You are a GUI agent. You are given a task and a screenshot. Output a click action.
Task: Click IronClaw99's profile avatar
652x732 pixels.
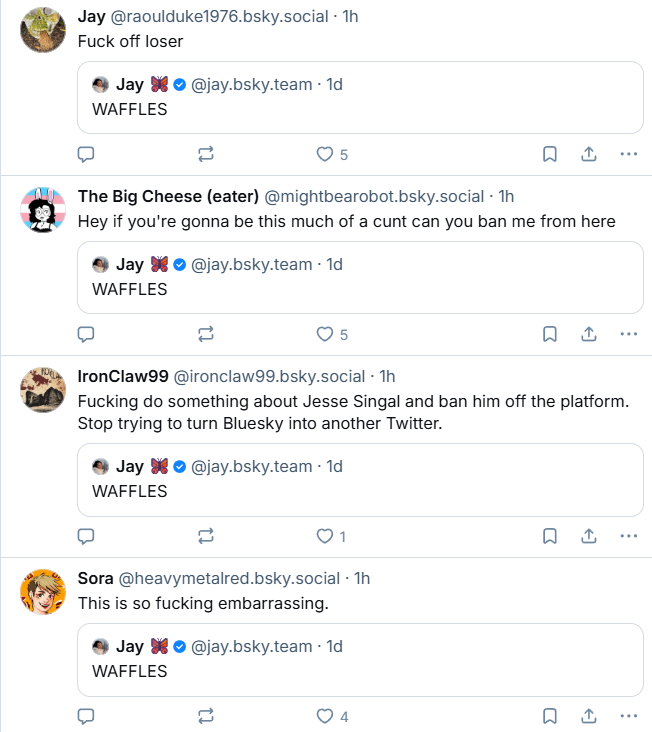click(x=43, y=390)
